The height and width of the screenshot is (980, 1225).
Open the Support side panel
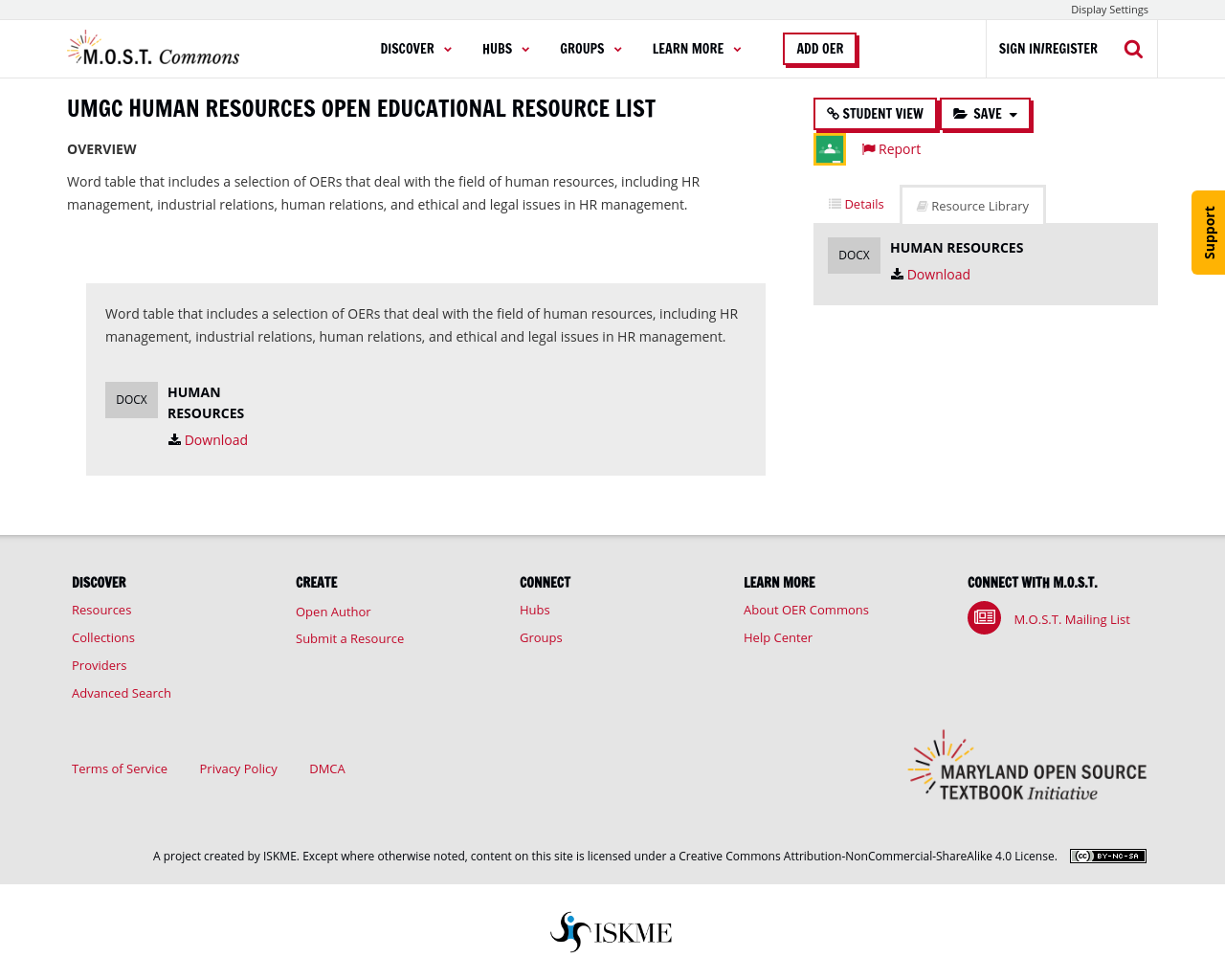(x=1208, y=233)
